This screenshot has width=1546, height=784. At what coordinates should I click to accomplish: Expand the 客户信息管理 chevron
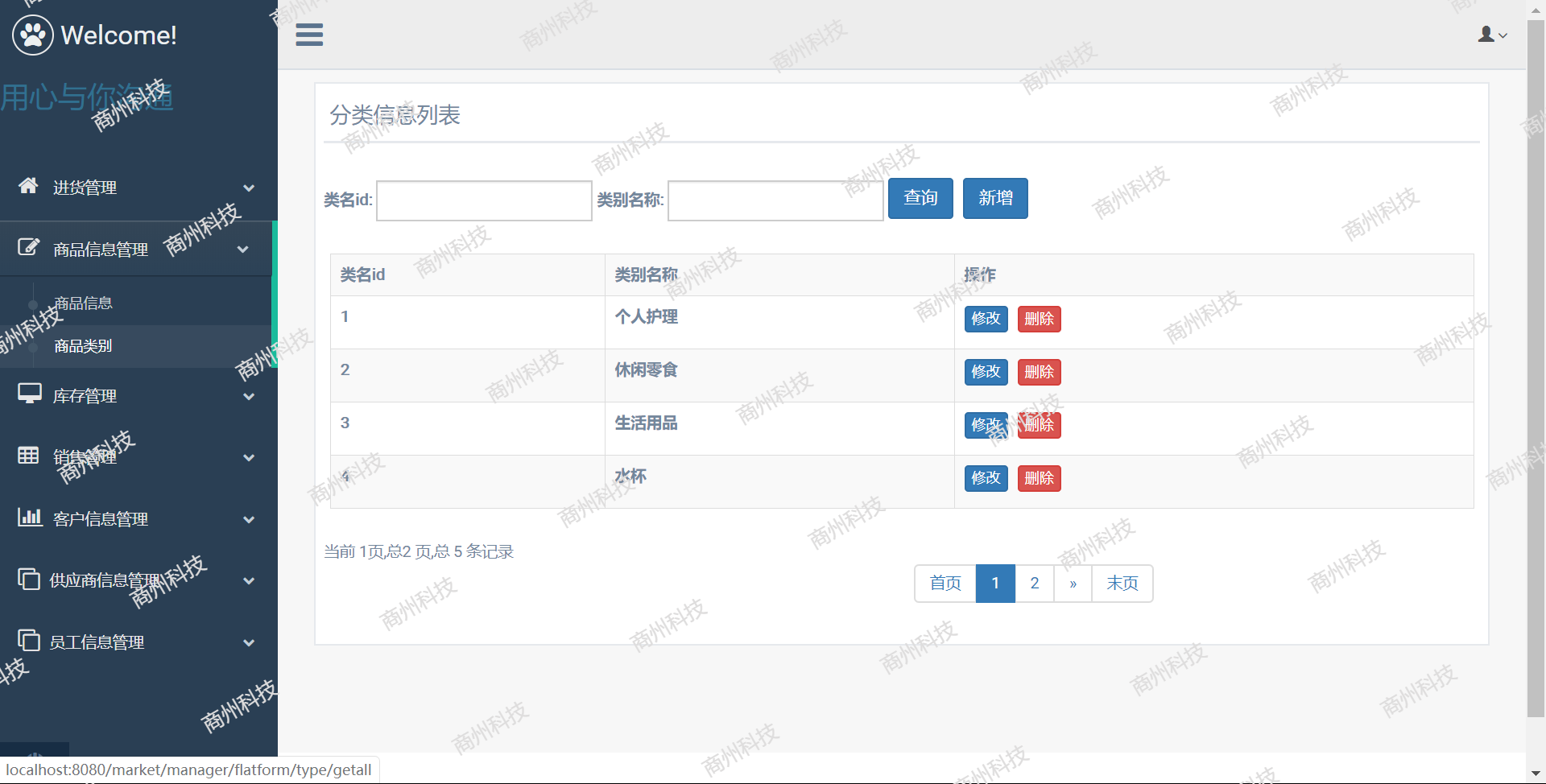(249, 519)
